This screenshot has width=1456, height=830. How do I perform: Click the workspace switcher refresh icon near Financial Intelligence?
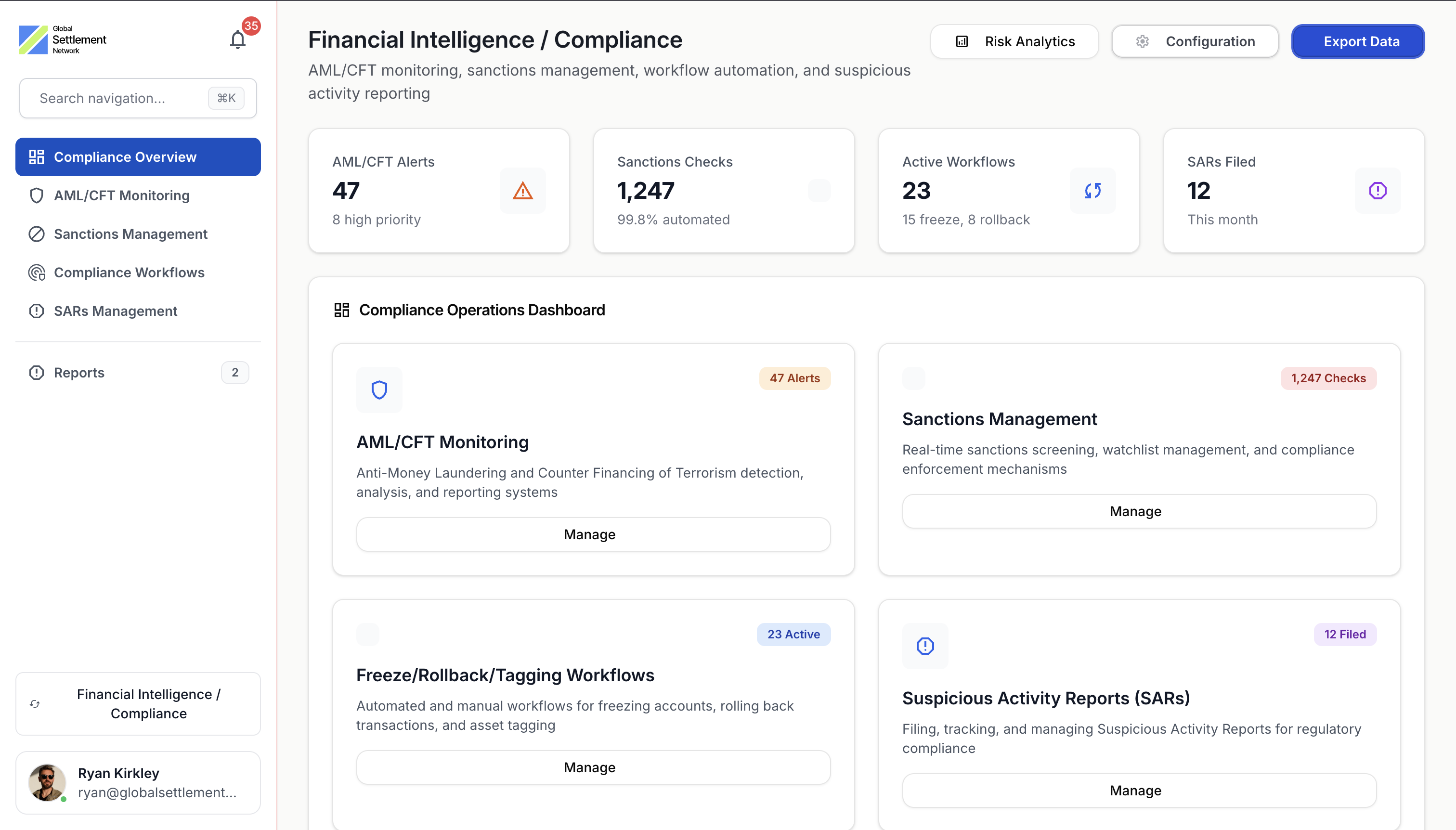point(35,703)
